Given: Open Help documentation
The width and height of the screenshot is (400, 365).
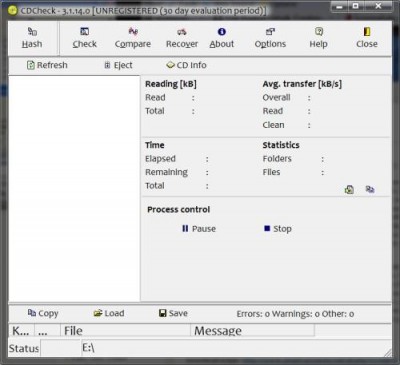Looking at the screenshot, I should 318,38.
